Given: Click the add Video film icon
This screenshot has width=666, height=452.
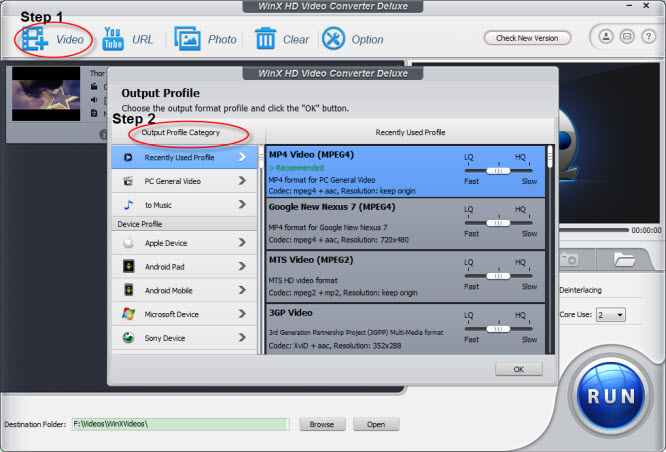Looking at the screenshot, I should pyautogui.click(x=35, y=39).
